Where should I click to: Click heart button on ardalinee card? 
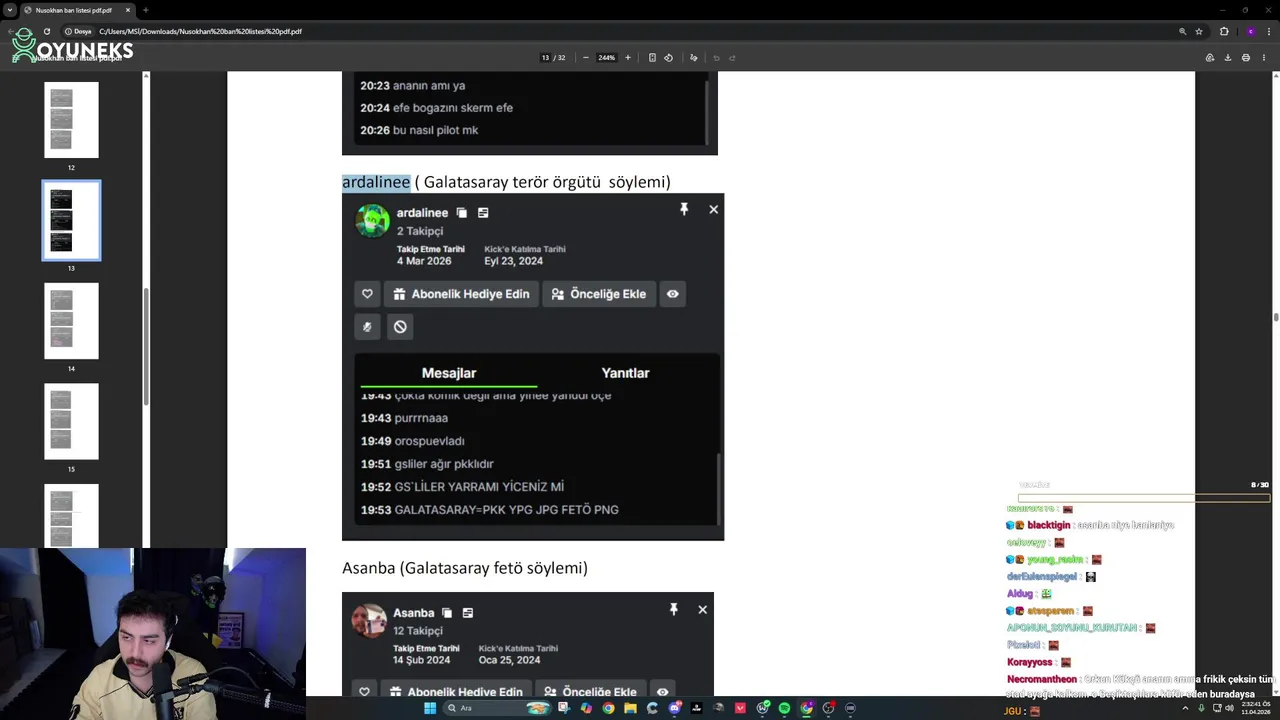click(367, 294)
